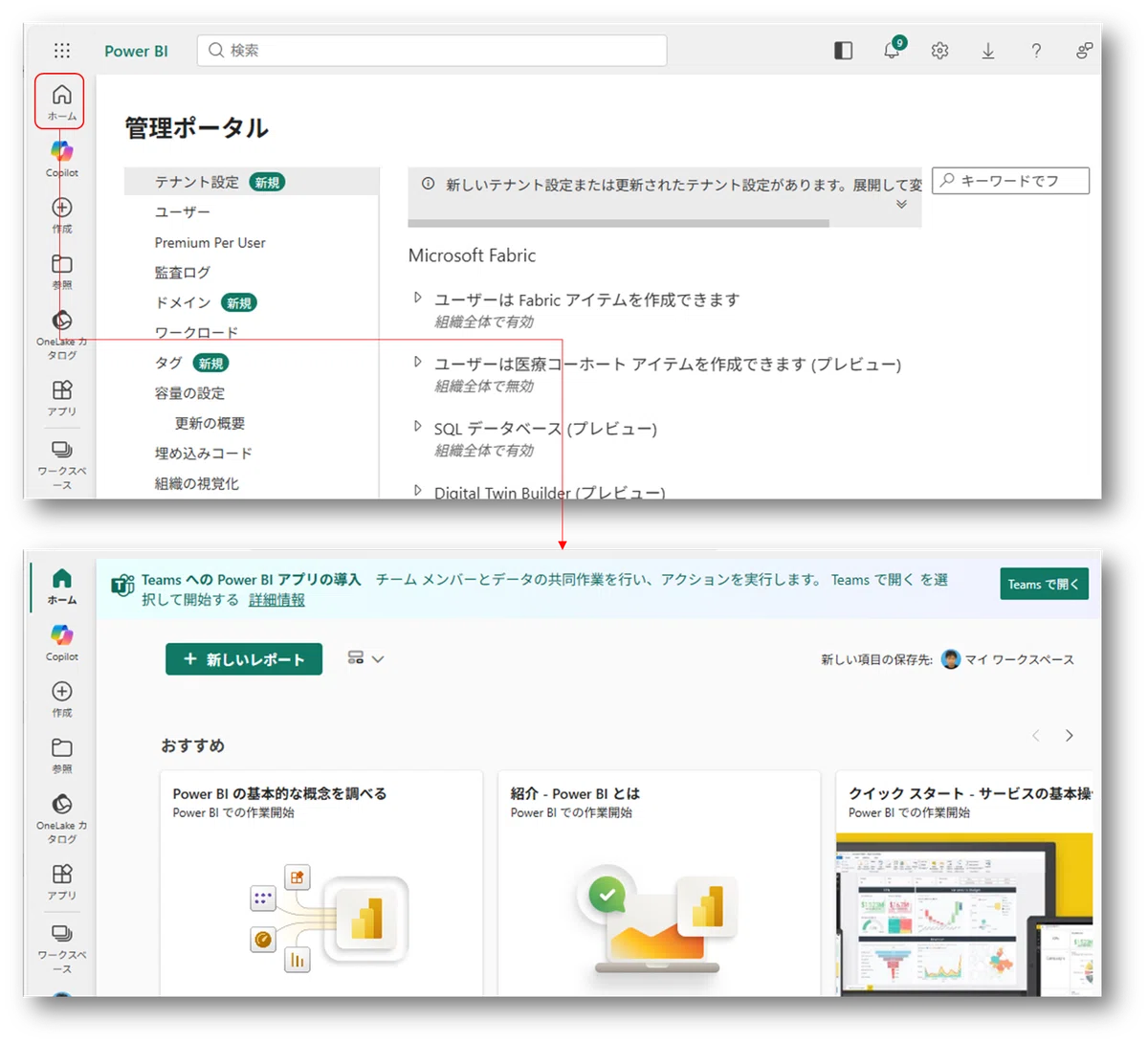Click the Teams logo icon in banner
1148x1043 pixels.
122,586
